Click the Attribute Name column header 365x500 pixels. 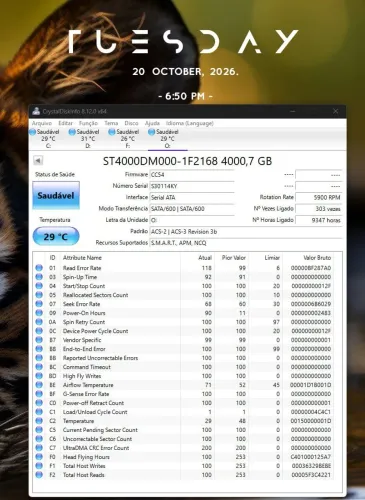pyautogui.click(x=82, y=258)
